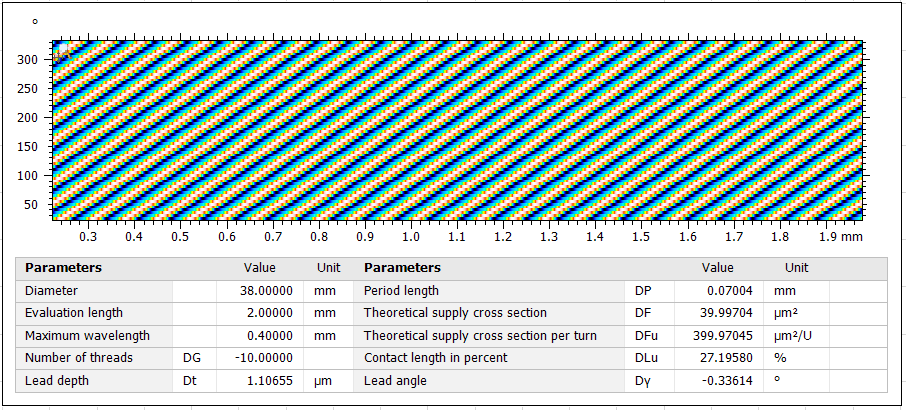
Task: Click the right Parameters column header
Action: (x=402, y=268)
